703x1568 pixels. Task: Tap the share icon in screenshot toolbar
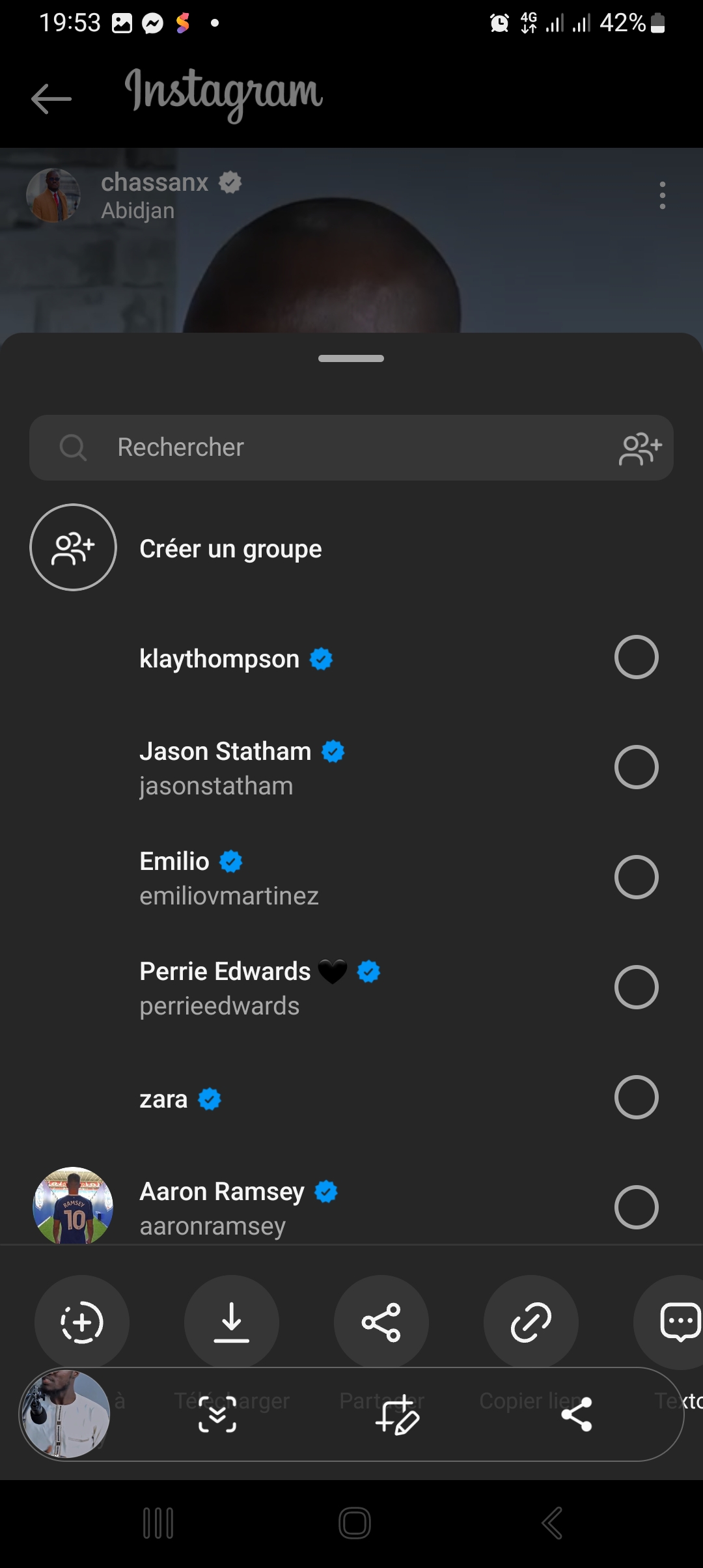tap(577, 1414)
